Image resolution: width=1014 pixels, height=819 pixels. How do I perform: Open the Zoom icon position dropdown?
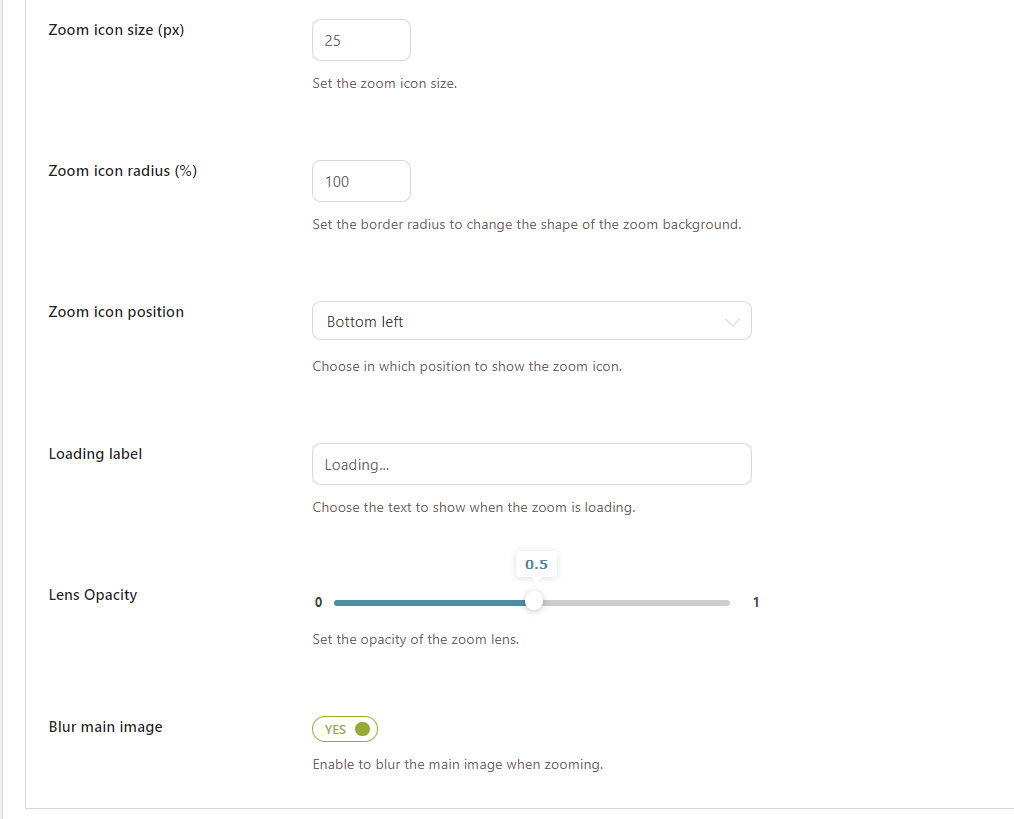531,321
